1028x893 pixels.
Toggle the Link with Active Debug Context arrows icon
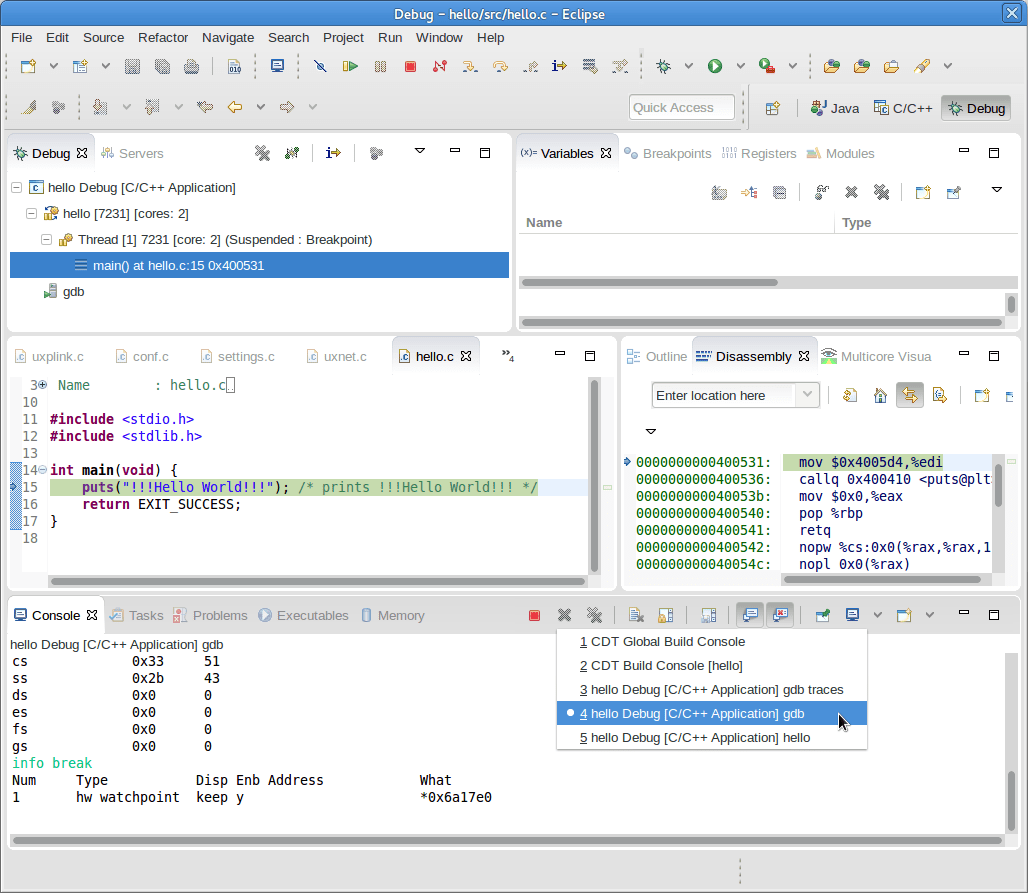(909, 395)
